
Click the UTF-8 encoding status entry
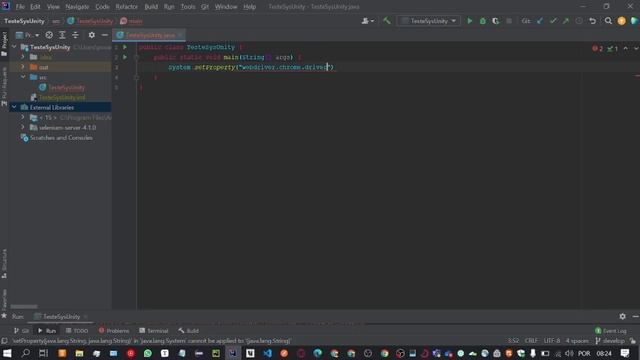(x=552, y=340)
